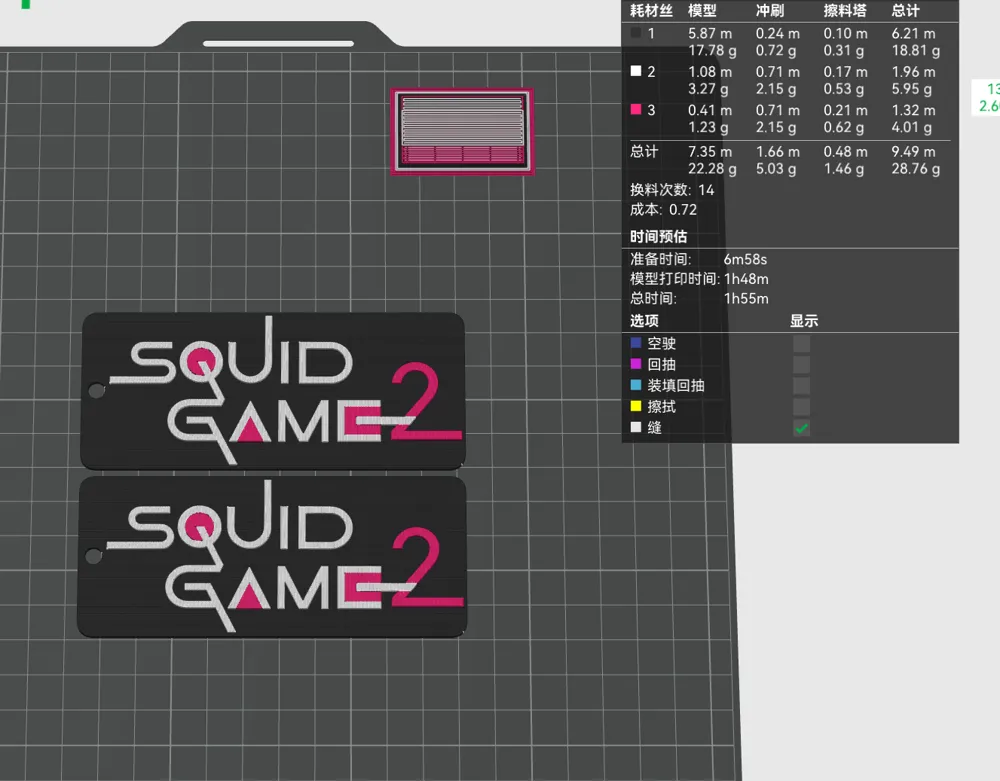1000x781 pixels.
Task: Click the cyan 装填回抽 legend swatch
Action: pyautogui.click(x=636, y=384)
